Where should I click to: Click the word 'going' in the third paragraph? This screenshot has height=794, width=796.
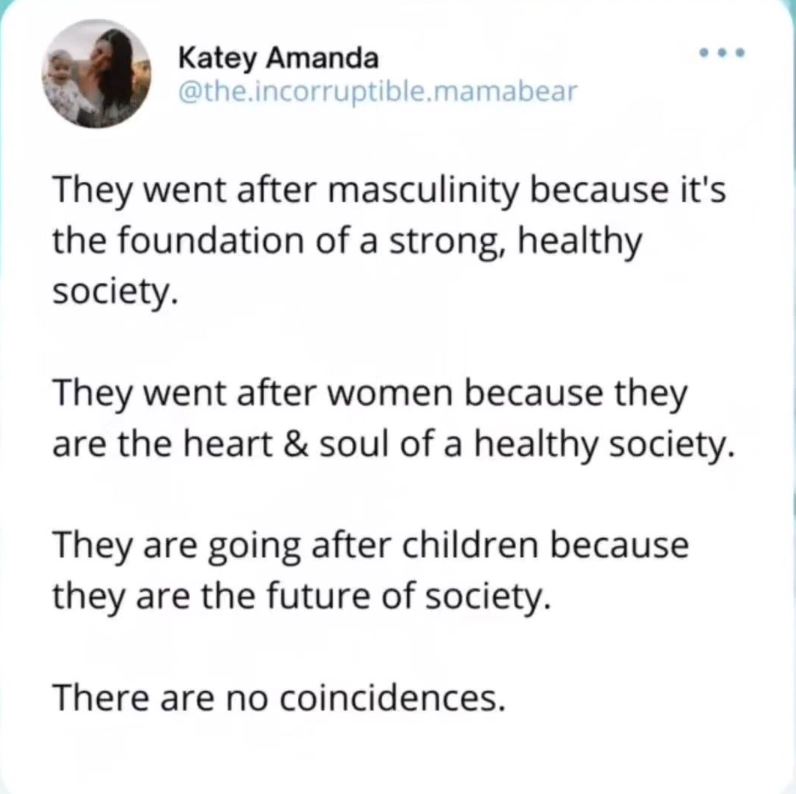click(x=255, y=548)
